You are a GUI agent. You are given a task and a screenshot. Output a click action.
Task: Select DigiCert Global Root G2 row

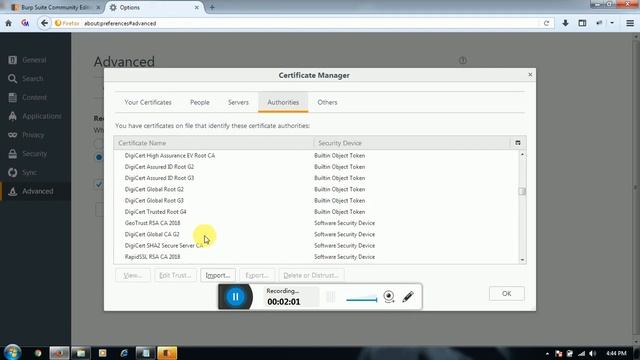click(316, 189)
